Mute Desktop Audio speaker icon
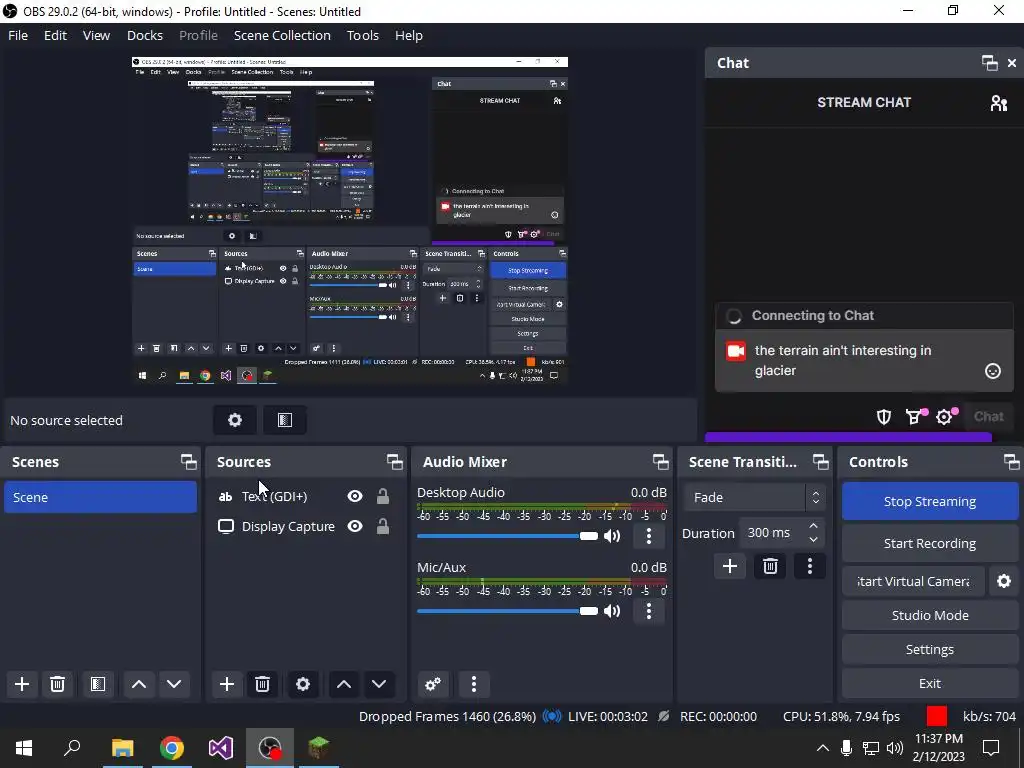1024x768 pixels. (x=612, y=536)
